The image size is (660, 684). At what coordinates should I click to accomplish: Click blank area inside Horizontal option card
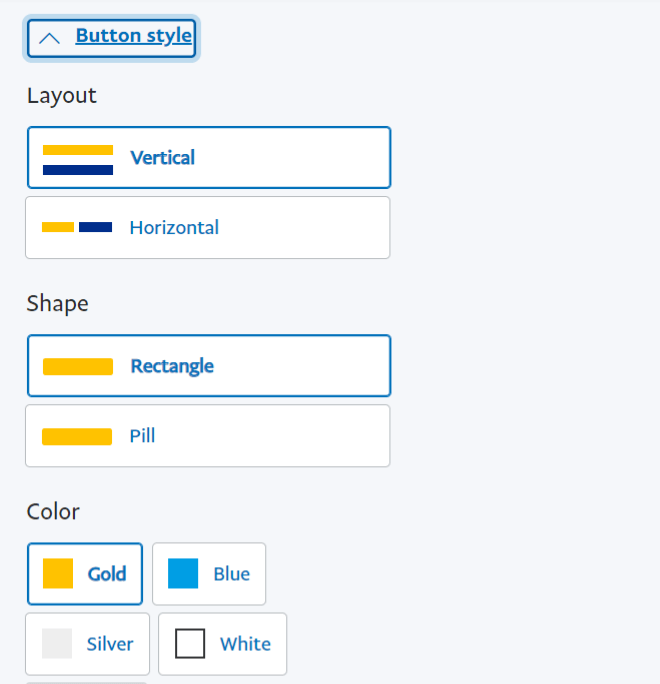tap(305, 227)
